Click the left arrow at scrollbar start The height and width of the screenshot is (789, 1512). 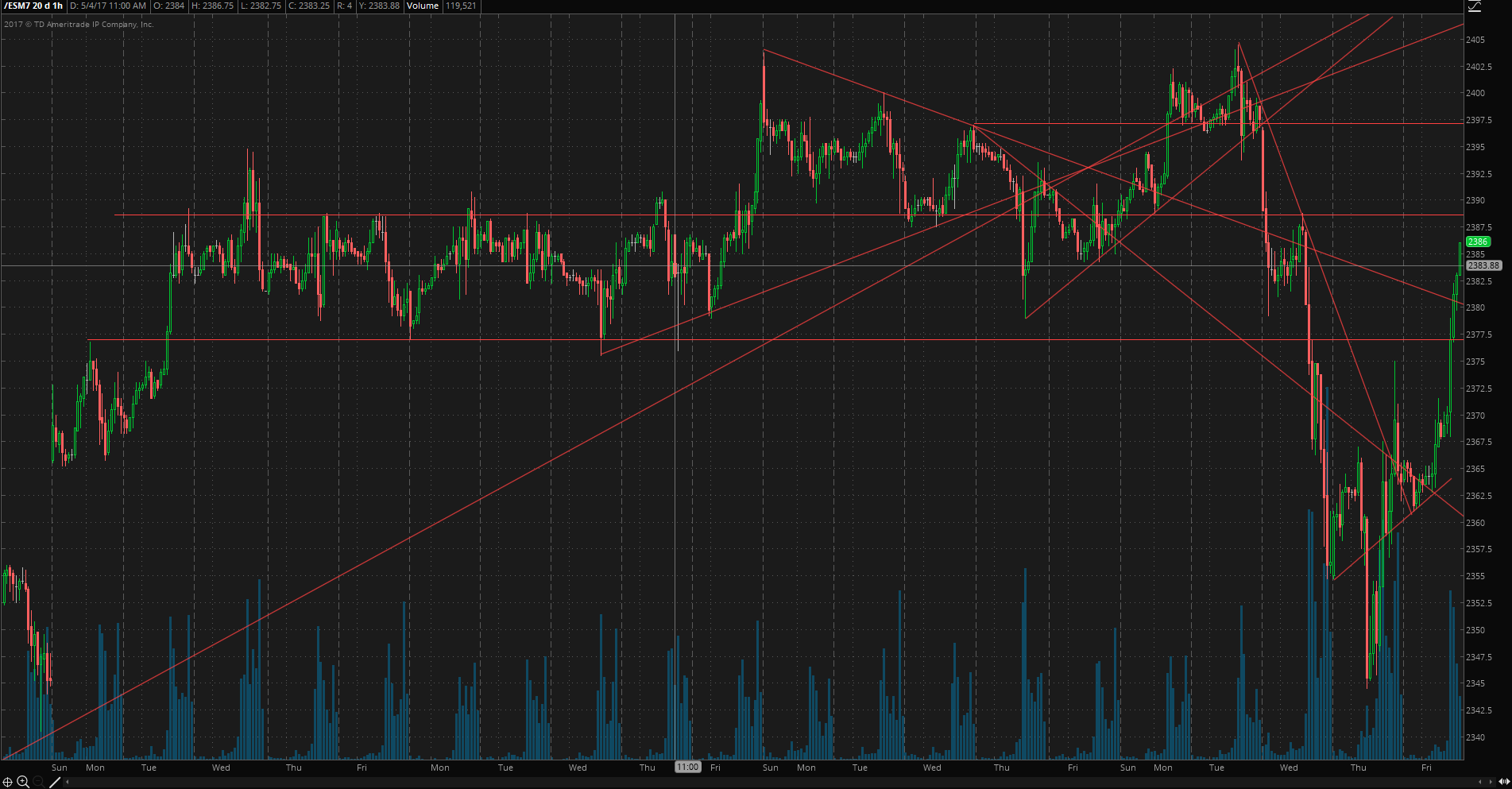coord(68,783)
